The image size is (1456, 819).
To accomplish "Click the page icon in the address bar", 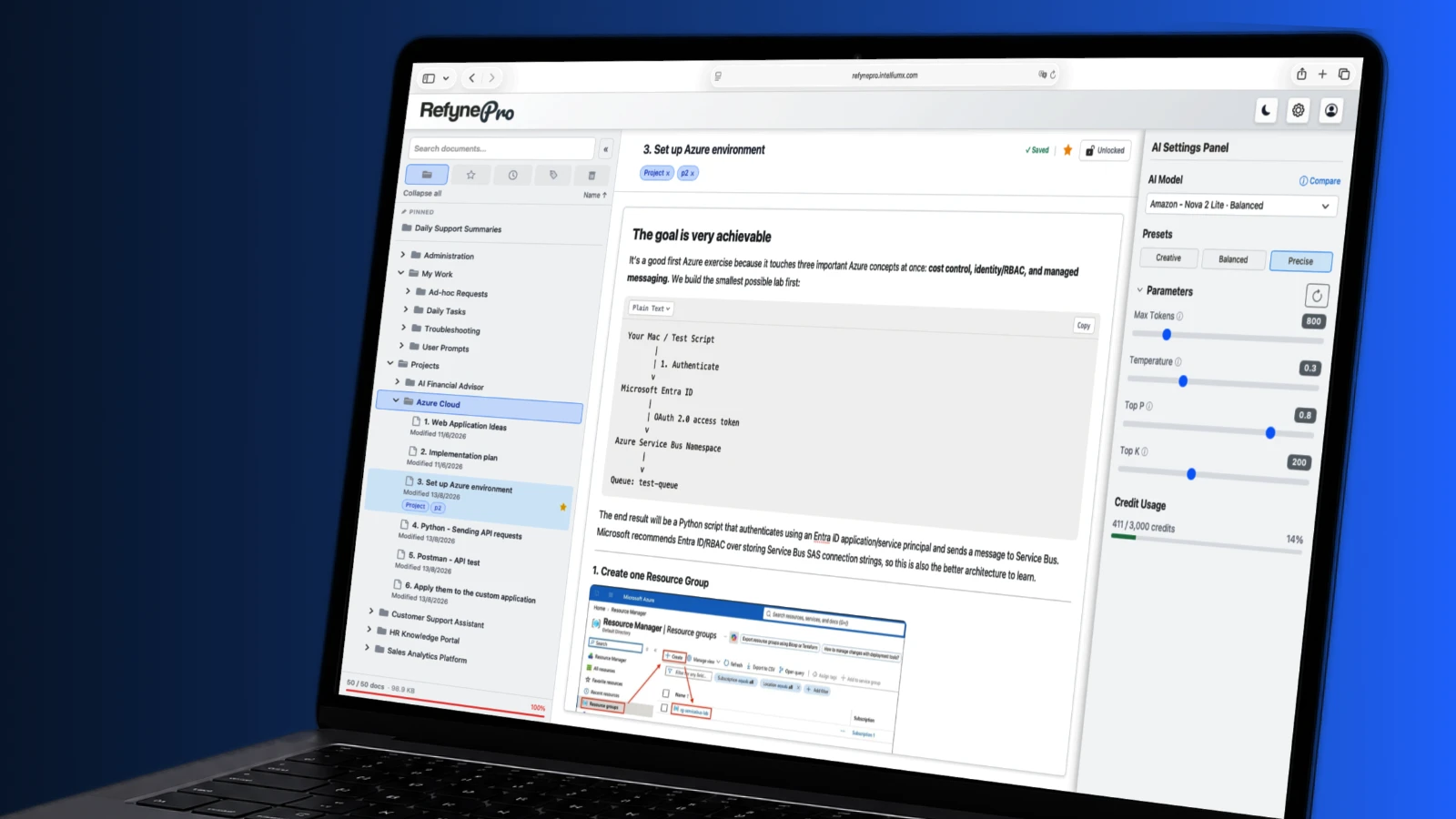I will click(718, 76).
